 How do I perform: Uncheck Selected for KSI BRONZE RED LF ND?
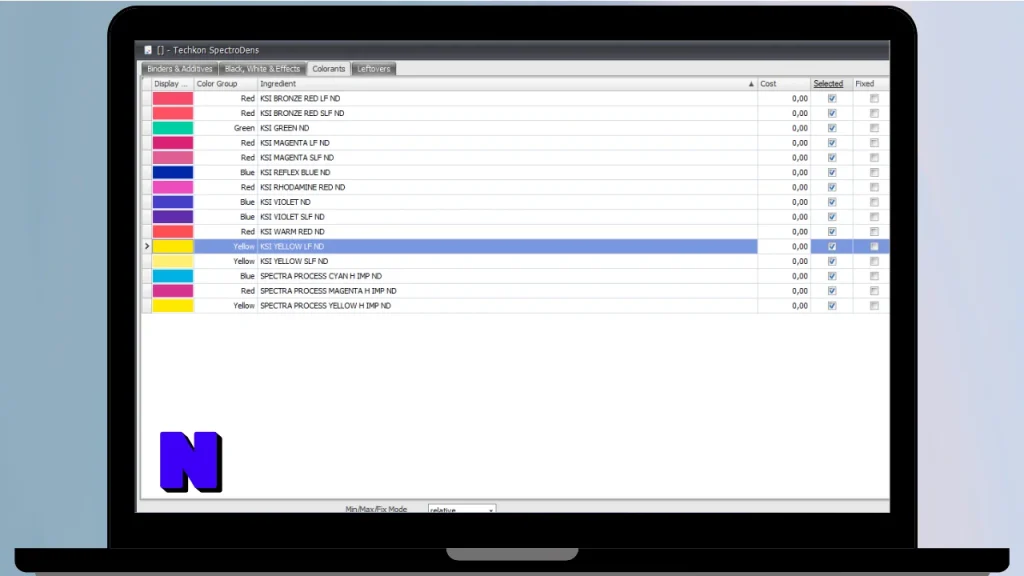coord(832,99)
